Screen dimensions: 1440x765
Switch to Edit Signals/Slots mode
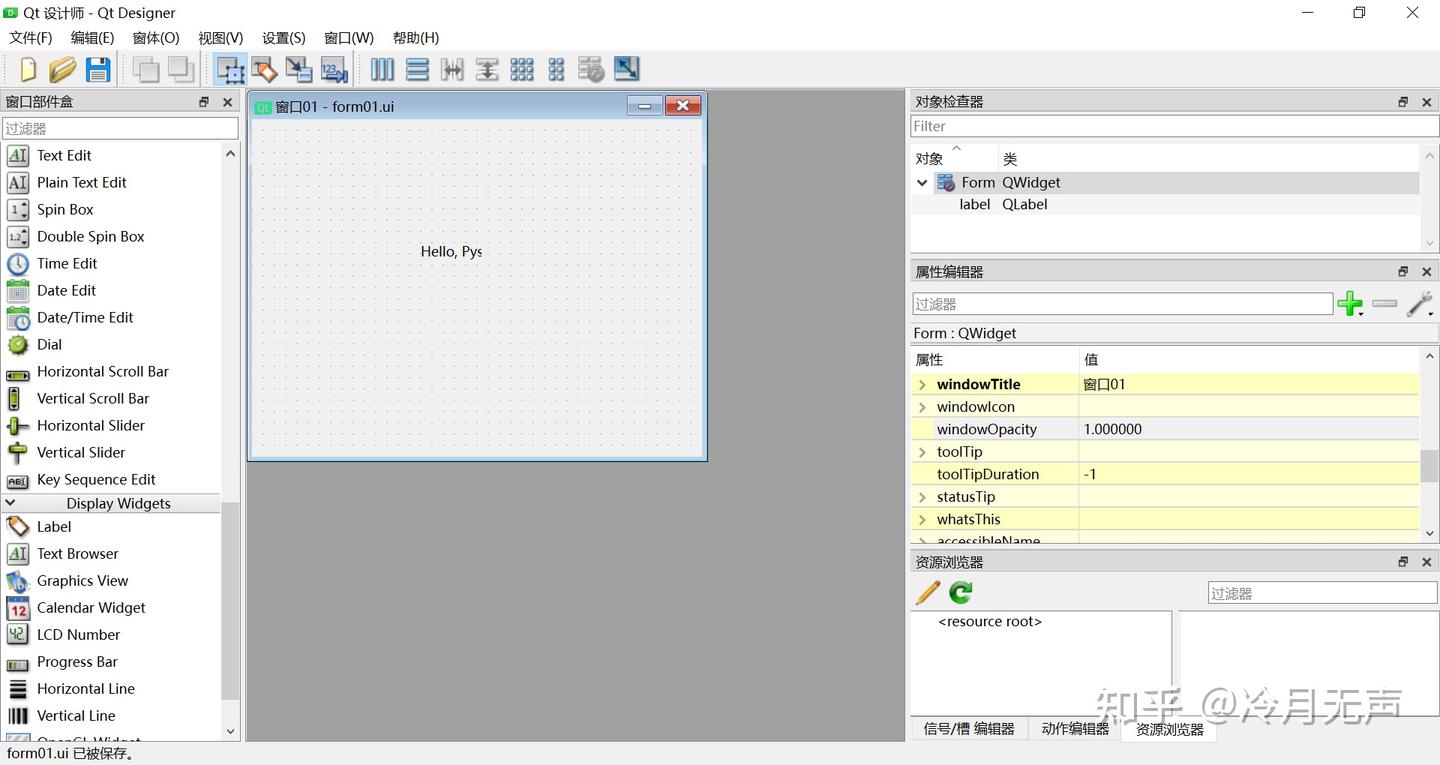pyautogui.click(x=264, y=69)
